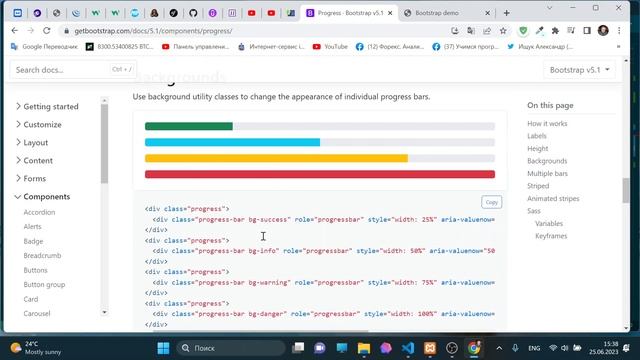The image size is (640, 360).
Task: Collapse the Components section
Action: point(42,196)
